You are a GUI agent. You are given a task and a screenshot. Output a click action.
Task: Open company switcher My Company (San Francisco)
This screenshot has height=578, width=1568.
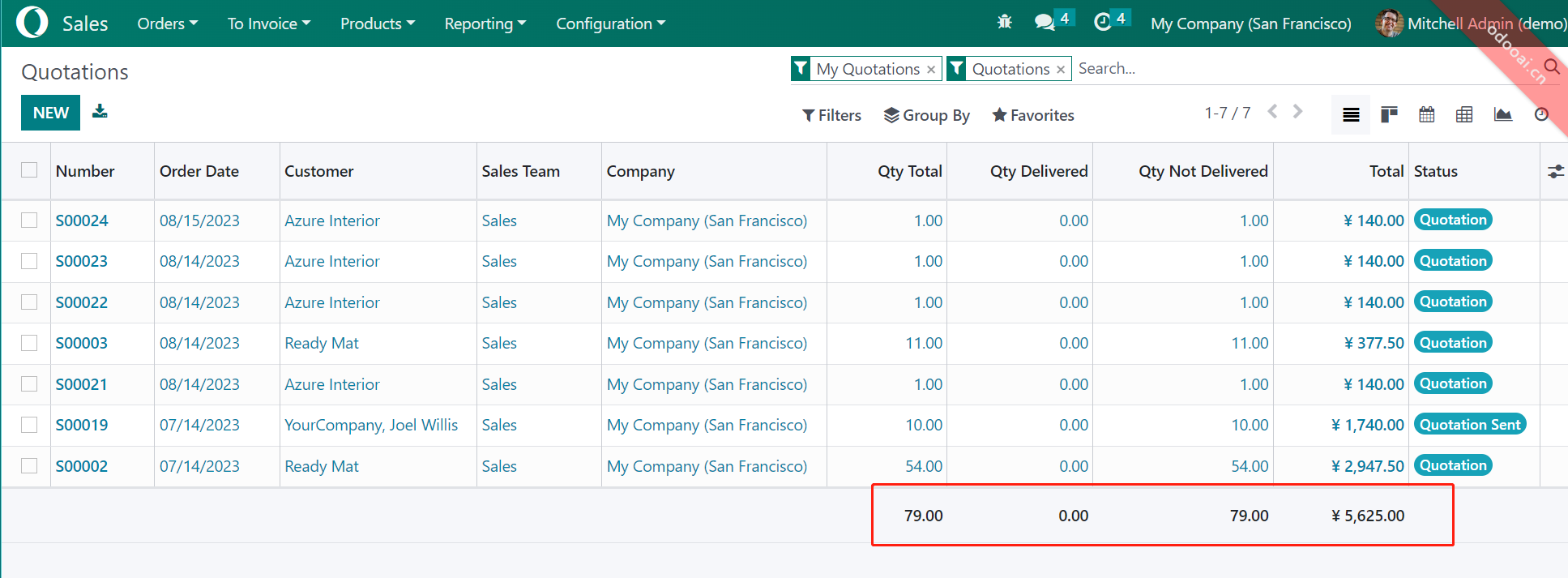tap(1251, 24)
